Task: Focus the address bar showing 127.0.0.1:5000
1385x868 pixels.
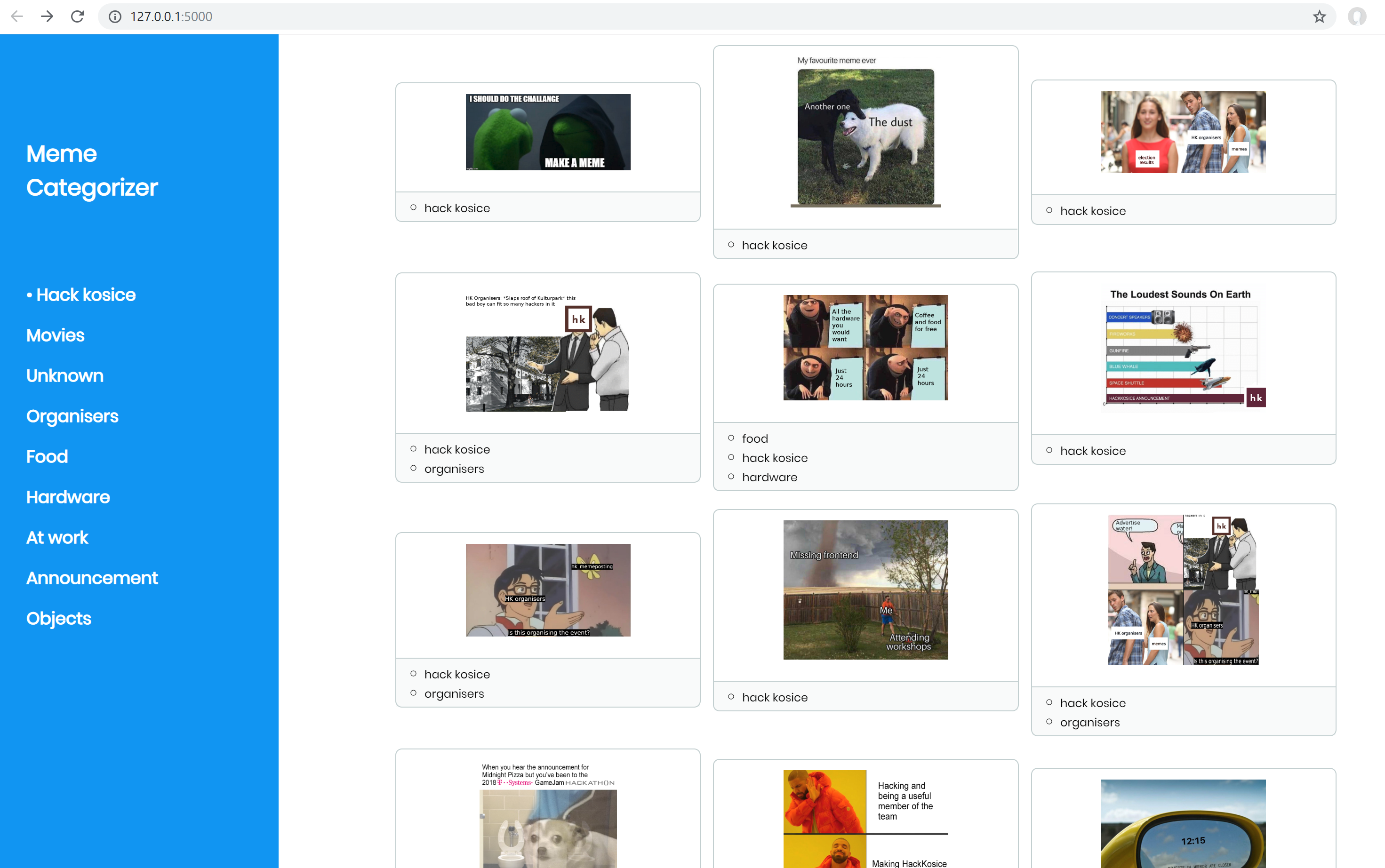Action: click(x=689, y=16)
